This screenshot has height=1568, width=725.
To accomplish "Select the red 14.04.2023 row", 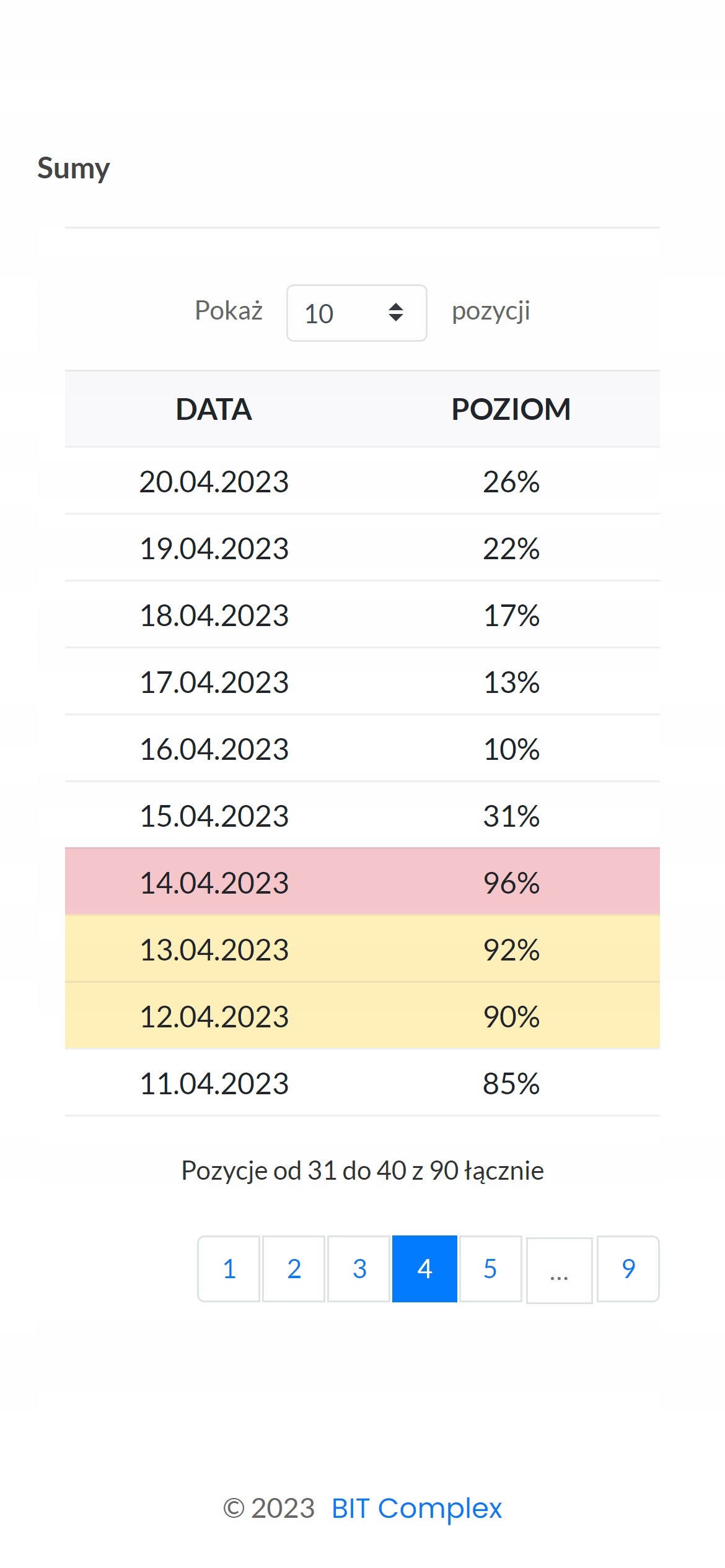I will (x=362, y=882).
